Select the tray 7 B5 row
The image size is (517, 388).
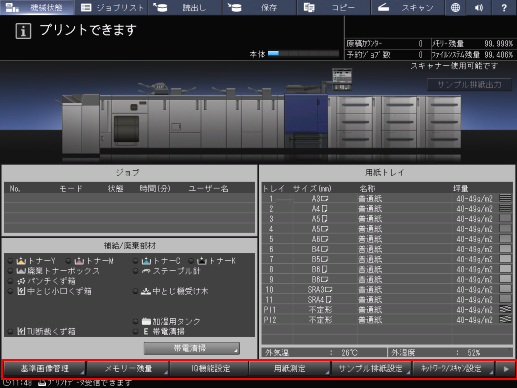[387, 259]
